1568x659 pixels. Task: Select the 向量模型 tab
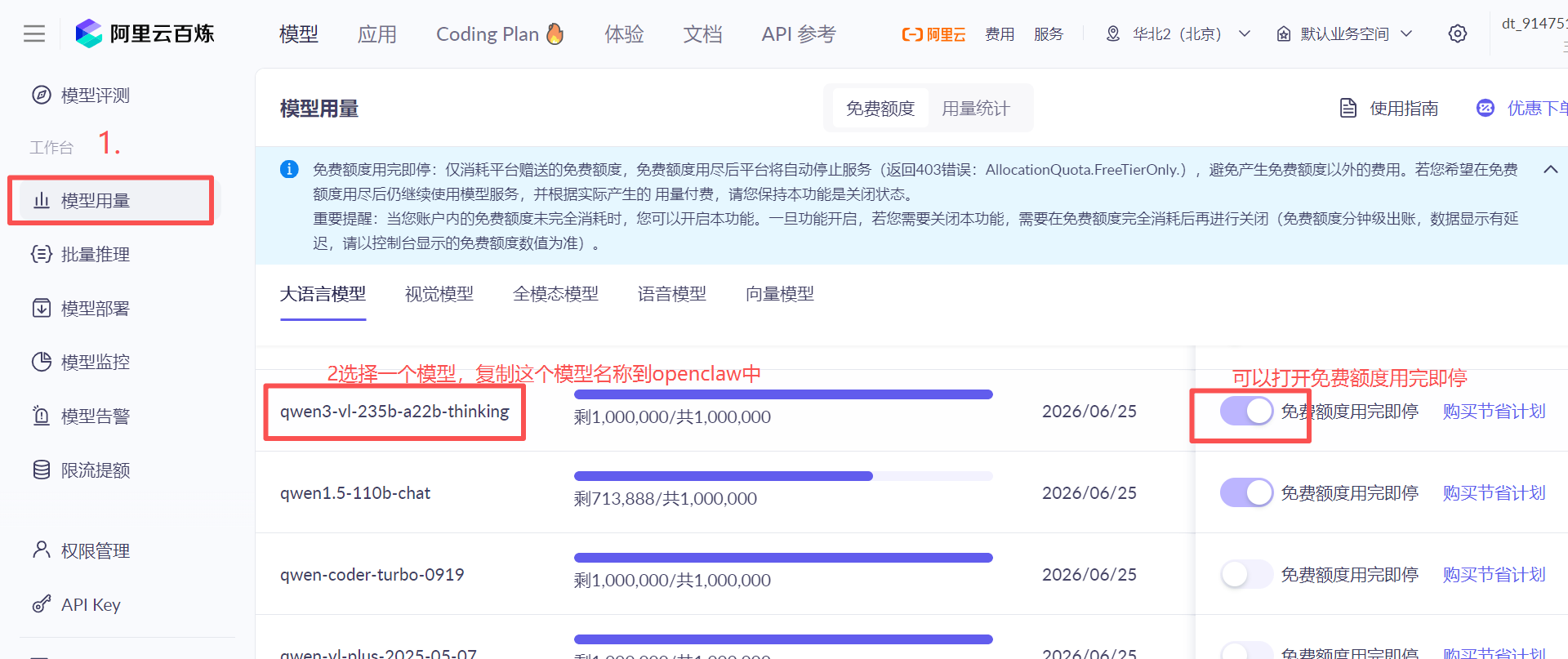[x=780, y=294]
